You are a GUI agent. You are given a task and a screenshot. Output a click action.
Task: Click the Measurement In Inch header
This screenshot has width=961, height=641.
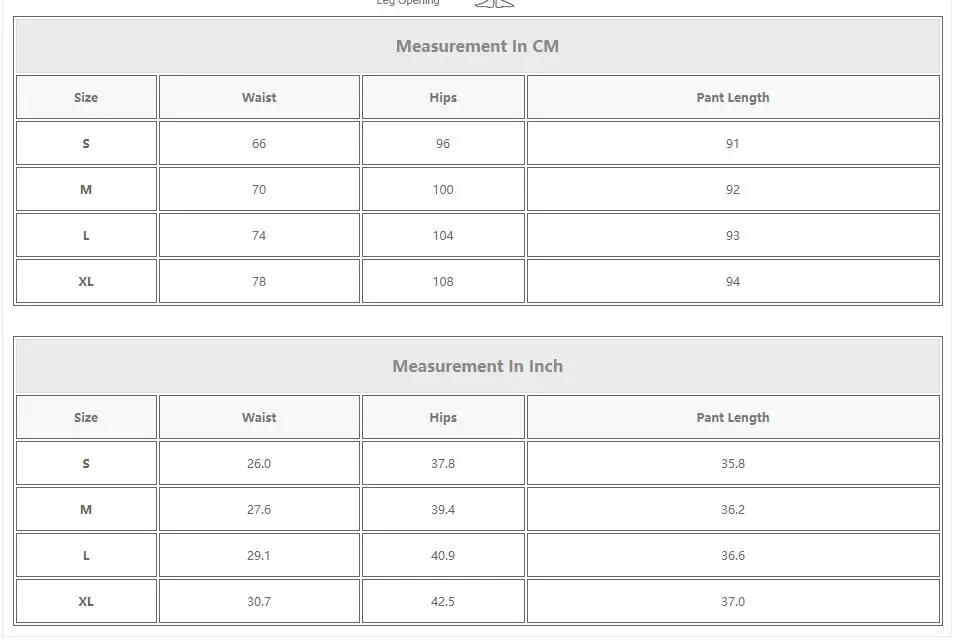pyautogui.click(x=477, y=366)
